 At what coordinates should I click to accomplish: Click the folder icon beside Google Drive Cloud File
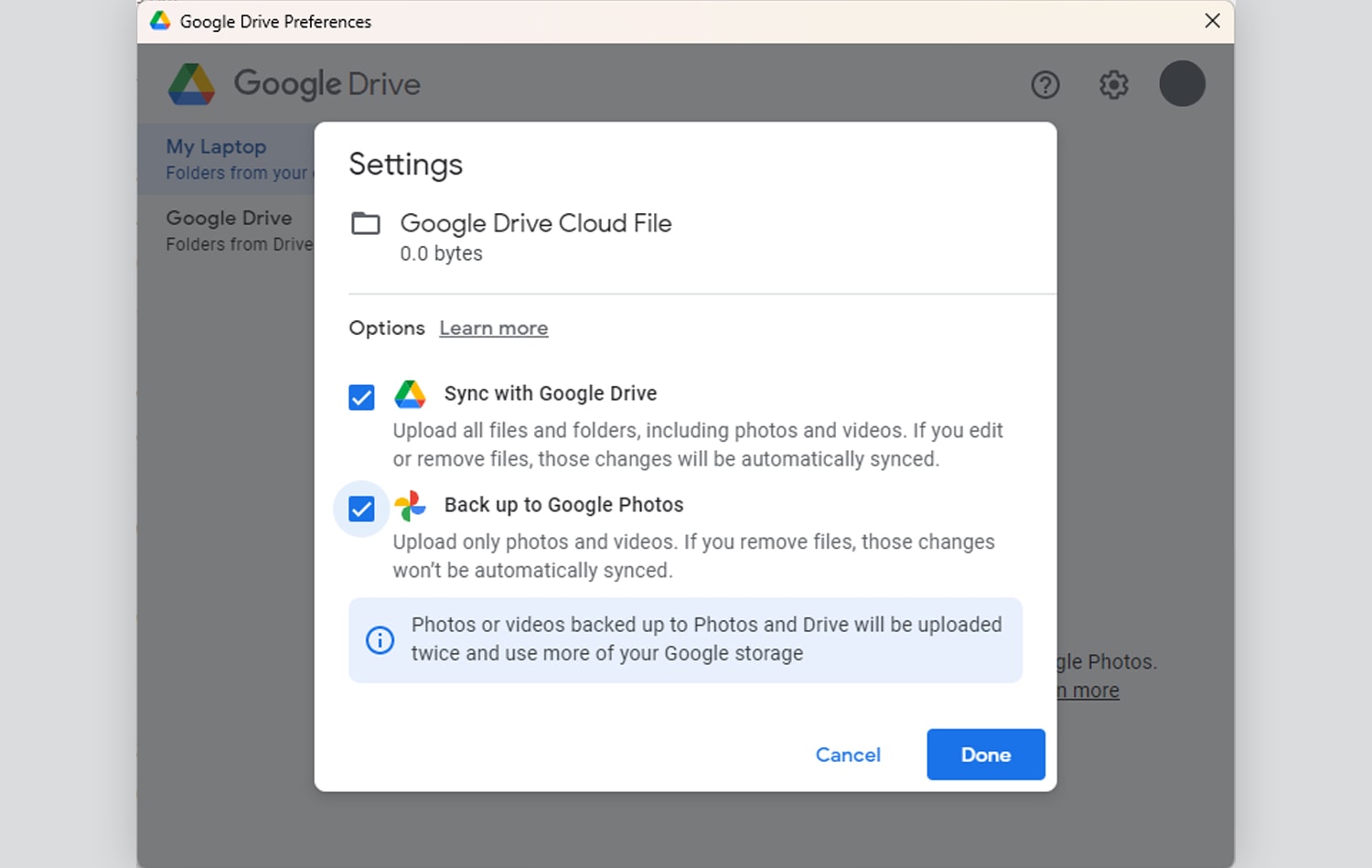(x=365, y=222)
